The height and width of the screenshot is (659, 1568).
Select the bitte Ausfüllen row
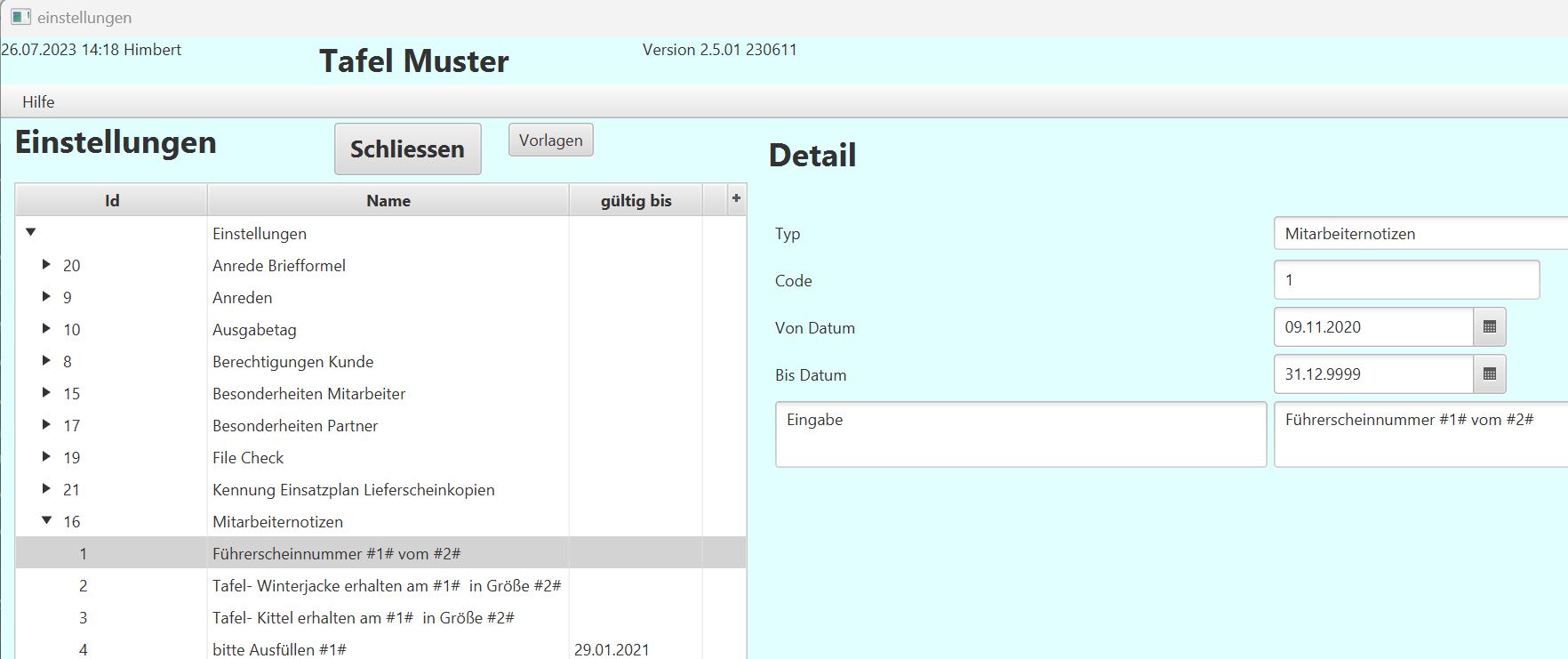pos(279,649)
